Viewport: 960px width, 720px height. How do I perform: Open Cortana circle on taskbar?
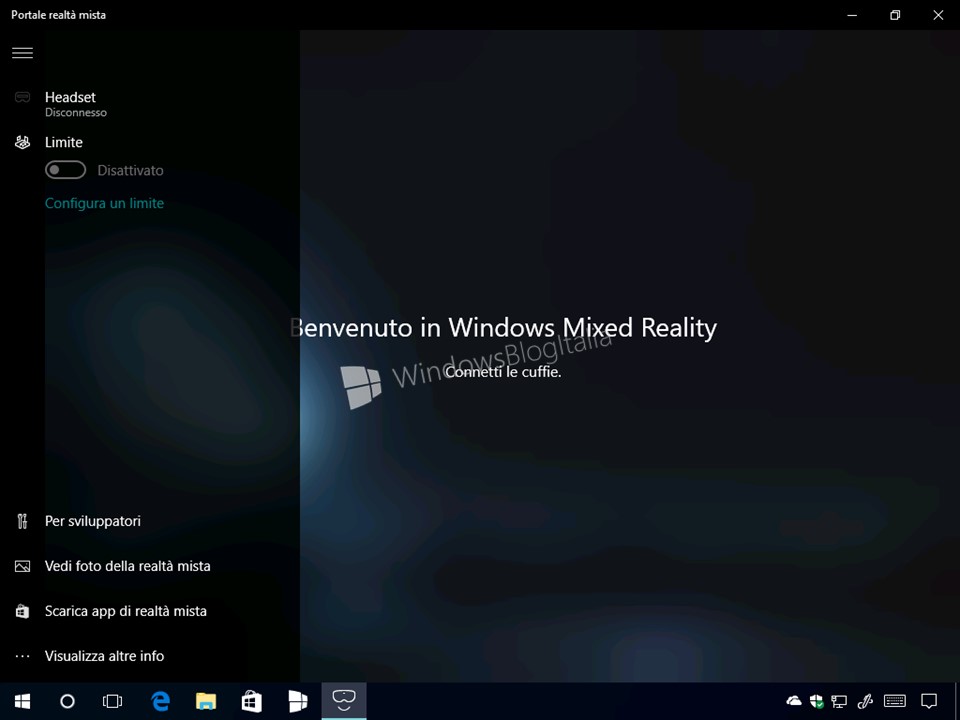pos(67,702)
